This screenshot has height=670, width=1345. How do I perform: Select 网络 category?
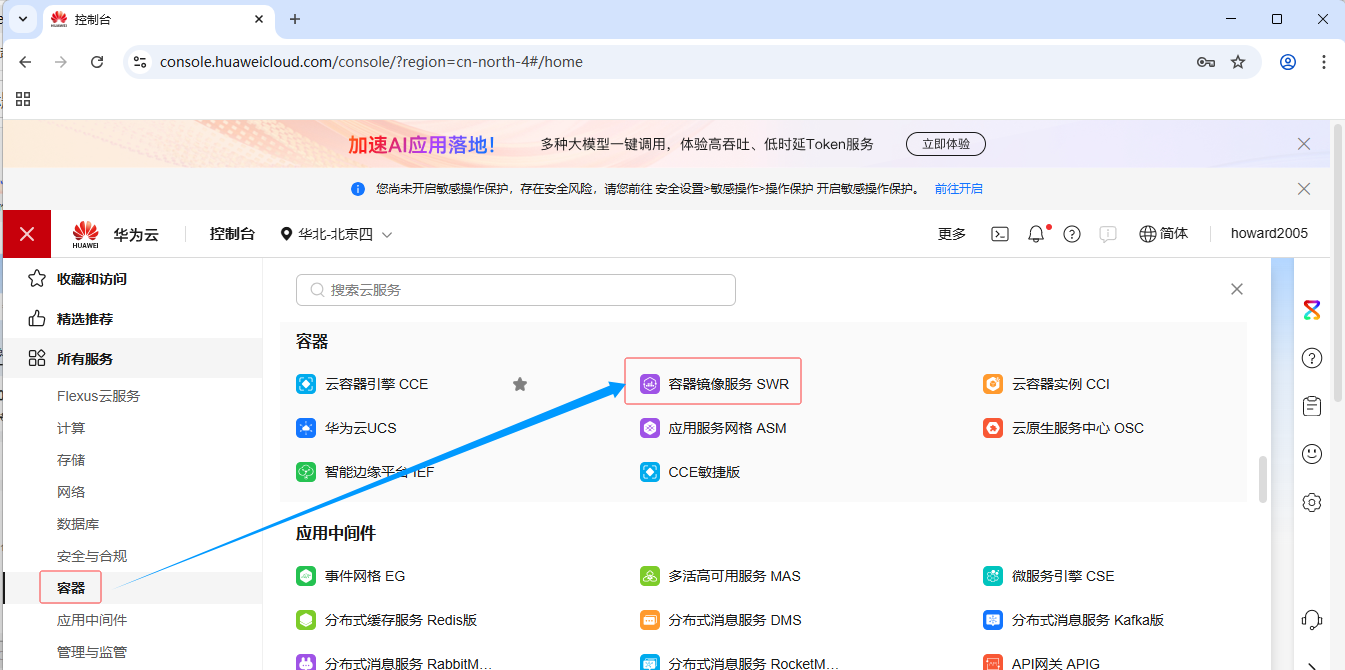pyautogui.click(x=71, y=492)
